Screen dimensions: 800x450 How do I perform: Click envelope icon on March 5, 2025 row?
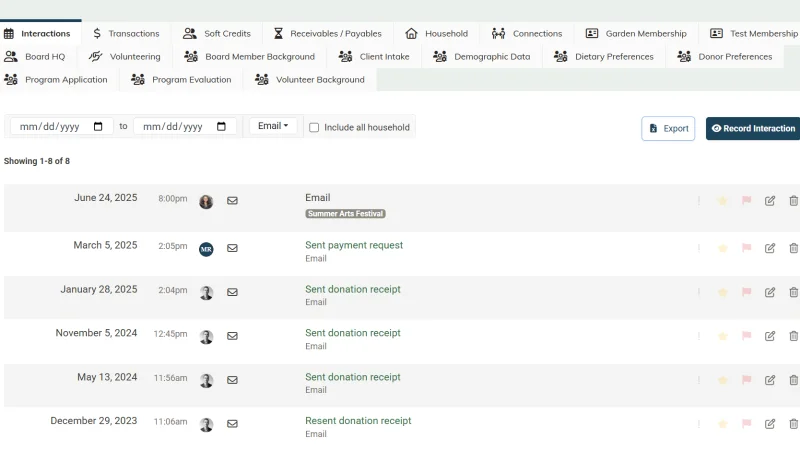[232, 248]
